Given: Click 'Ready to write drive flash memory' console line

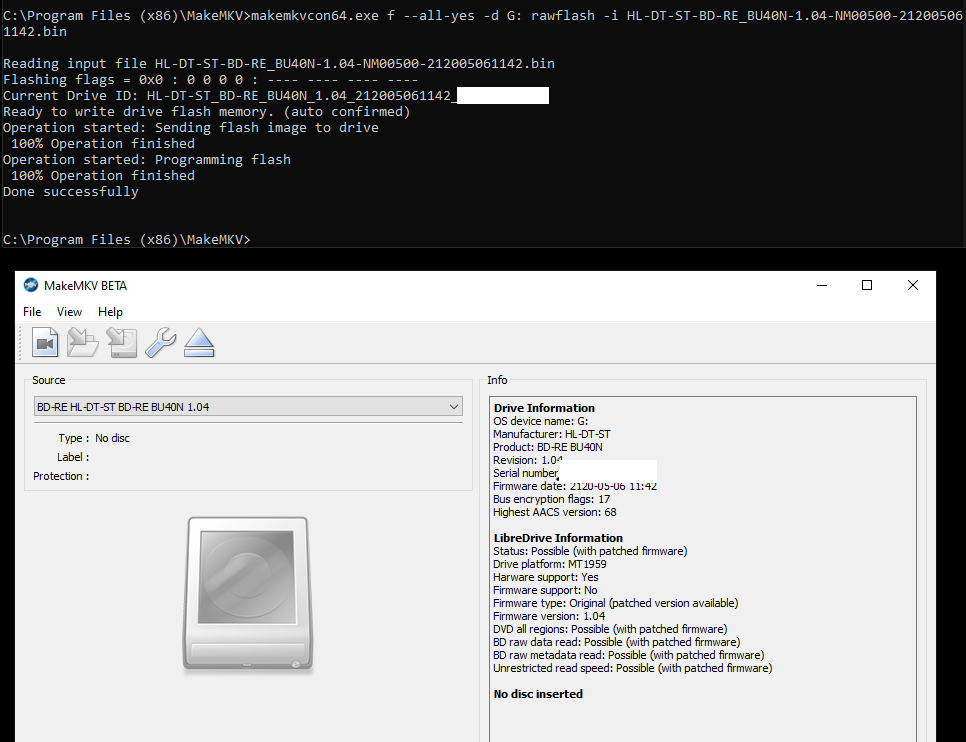Looking at the screenshot, I should [206, 112].
